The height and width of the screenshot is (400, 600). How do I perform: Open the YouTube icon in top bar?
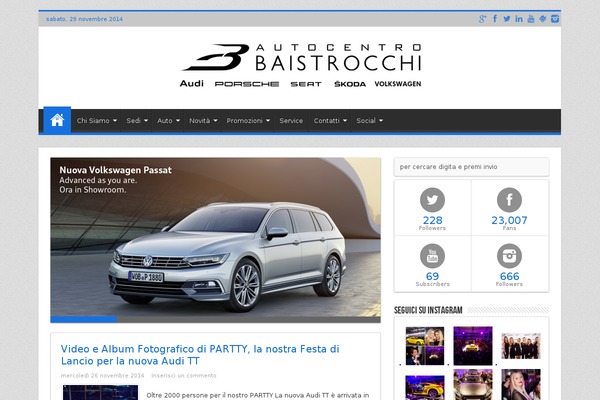(531, 19)
